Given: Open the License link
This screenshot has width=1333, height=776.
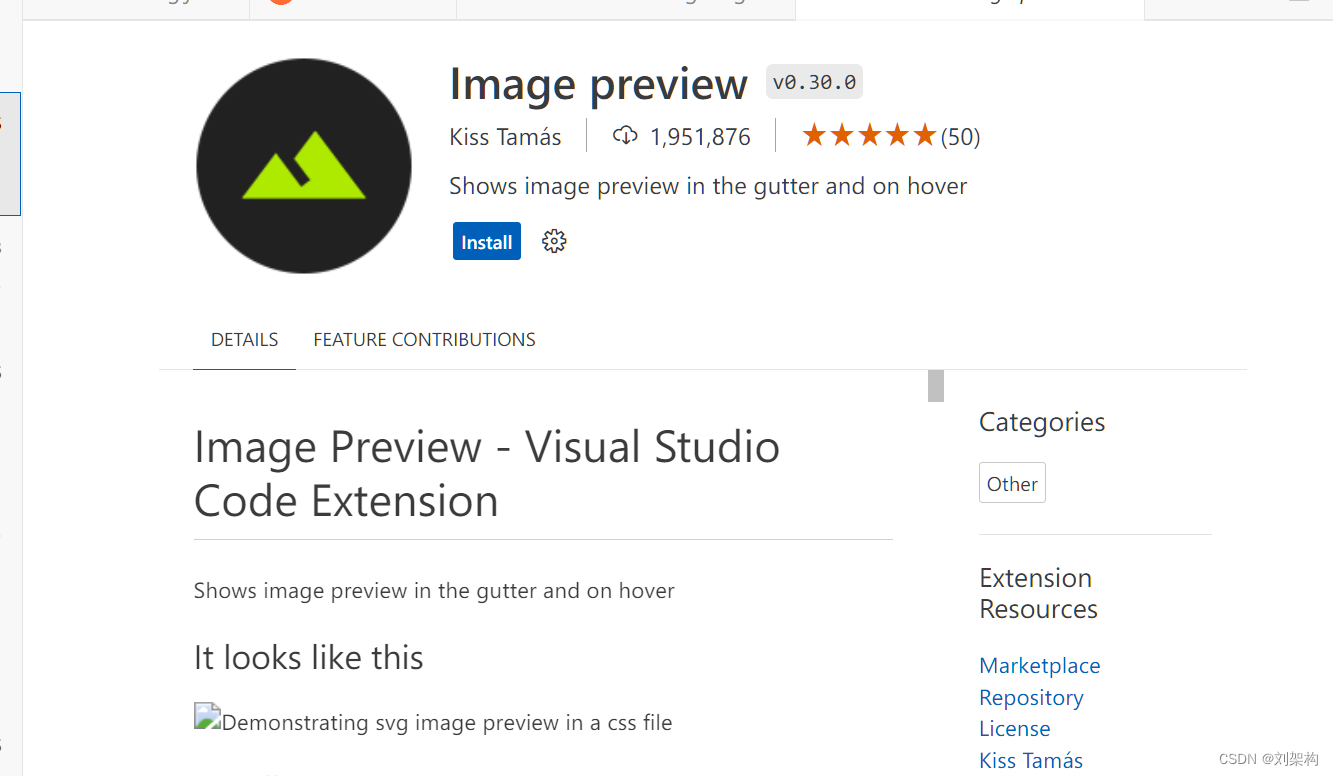Looking at the screenshot, I should pos(1015,729).
